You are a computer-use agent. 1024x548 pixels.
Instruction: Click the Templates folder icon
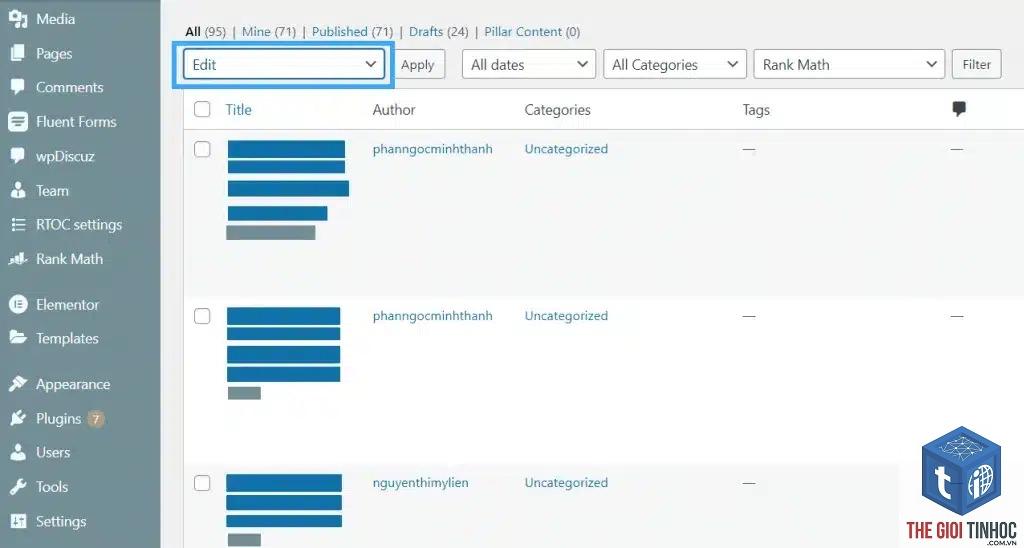[x=18, y=338]
